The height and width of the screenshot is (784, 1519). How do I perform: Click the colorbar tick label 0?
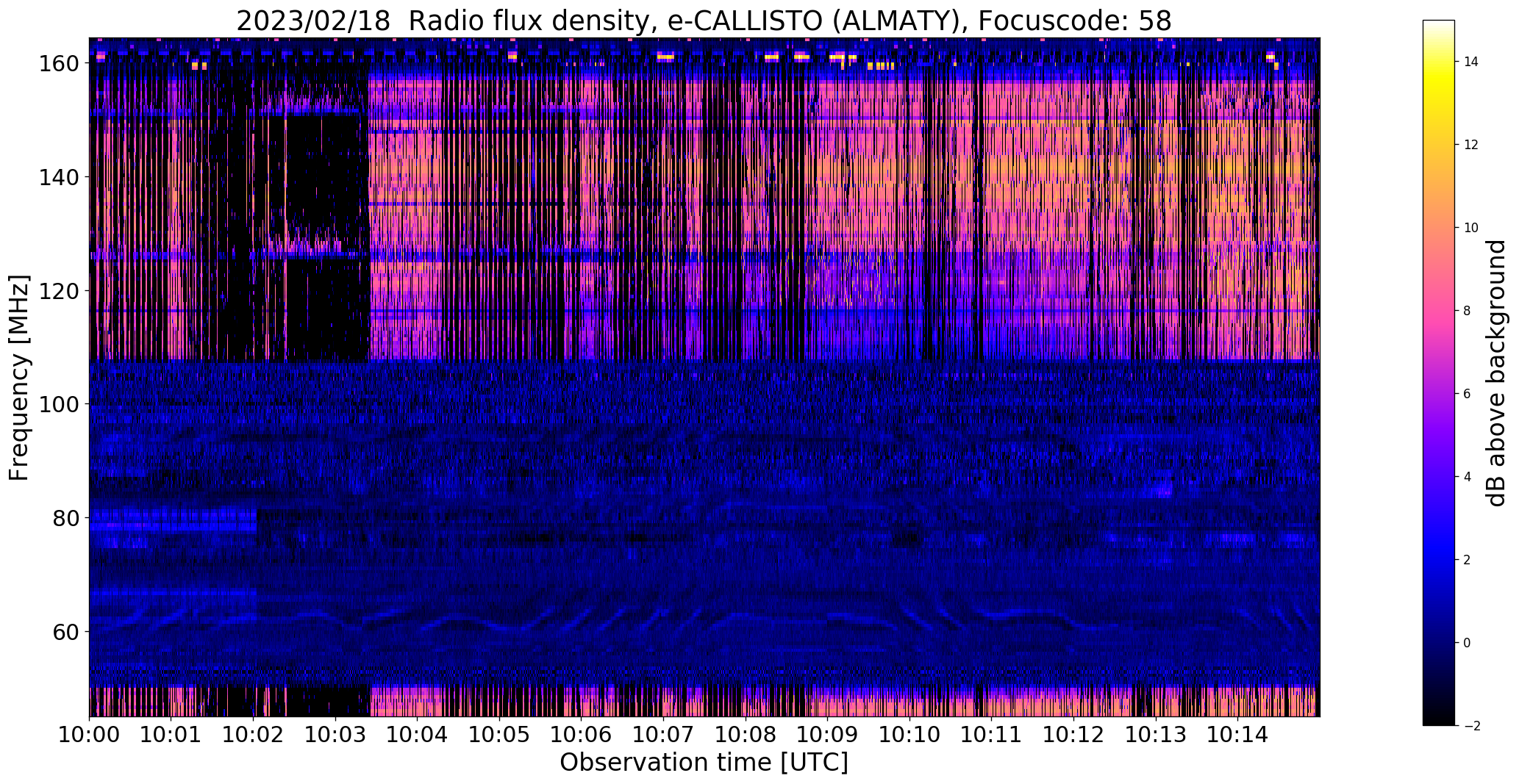point(1468,643)
